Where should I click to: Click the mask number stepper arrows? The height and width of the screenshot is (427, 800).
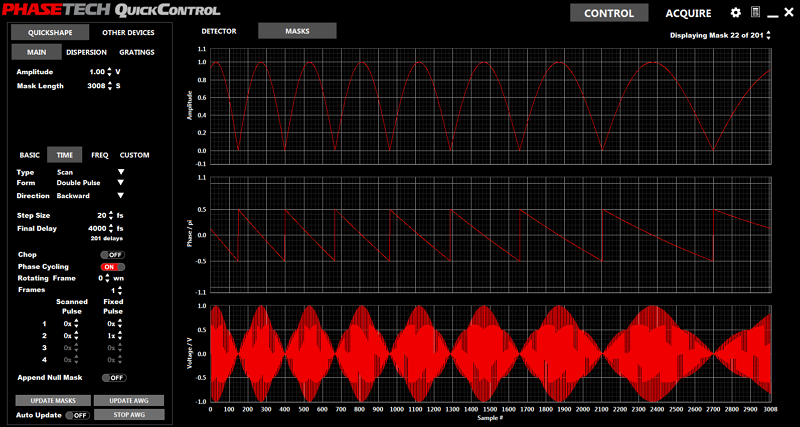coord(769,36)
